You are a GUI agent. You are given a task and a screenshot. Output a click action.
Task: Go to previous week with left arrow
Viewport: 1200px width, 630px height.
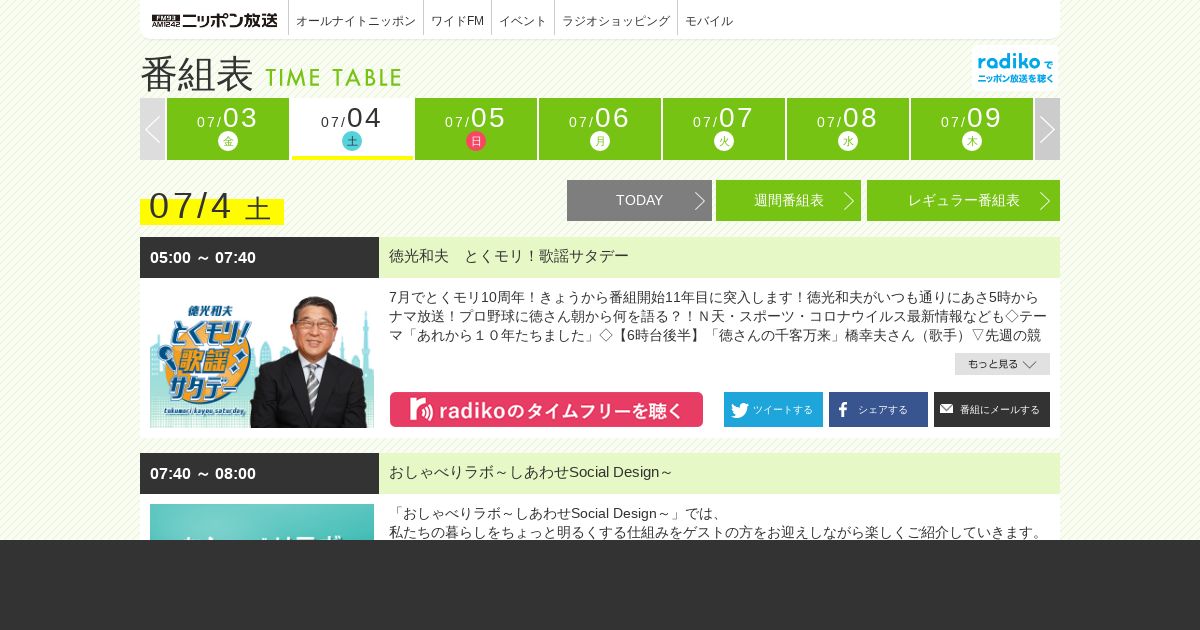152,129
